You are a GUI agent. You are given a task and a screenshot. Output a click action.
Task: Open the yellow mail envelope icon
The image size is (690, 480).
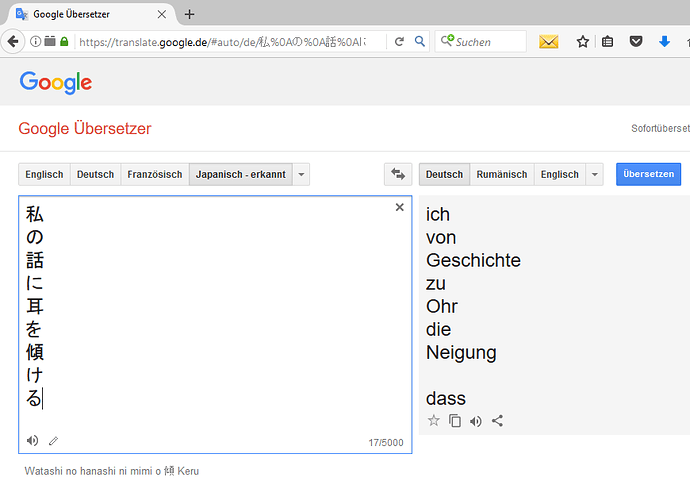click(x=548, y=42)
